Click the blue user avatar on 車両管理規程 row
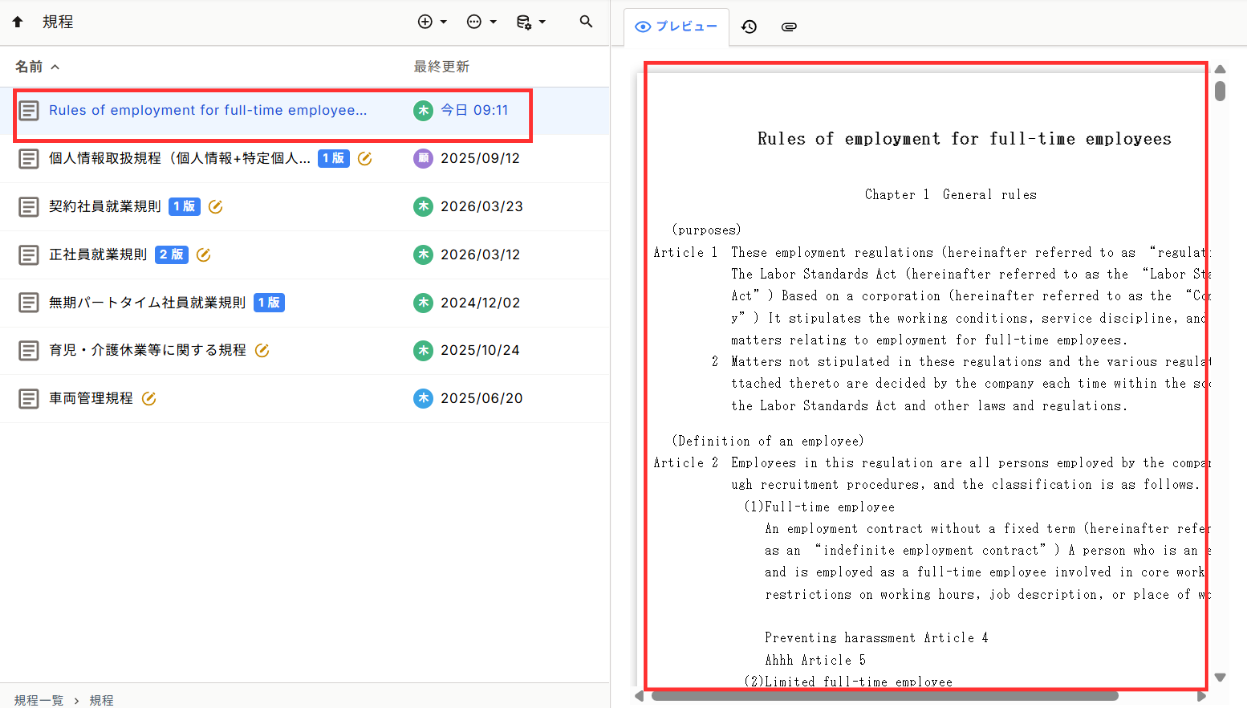Viewport: 1247px width, 708px height. [x=423, y=399]
